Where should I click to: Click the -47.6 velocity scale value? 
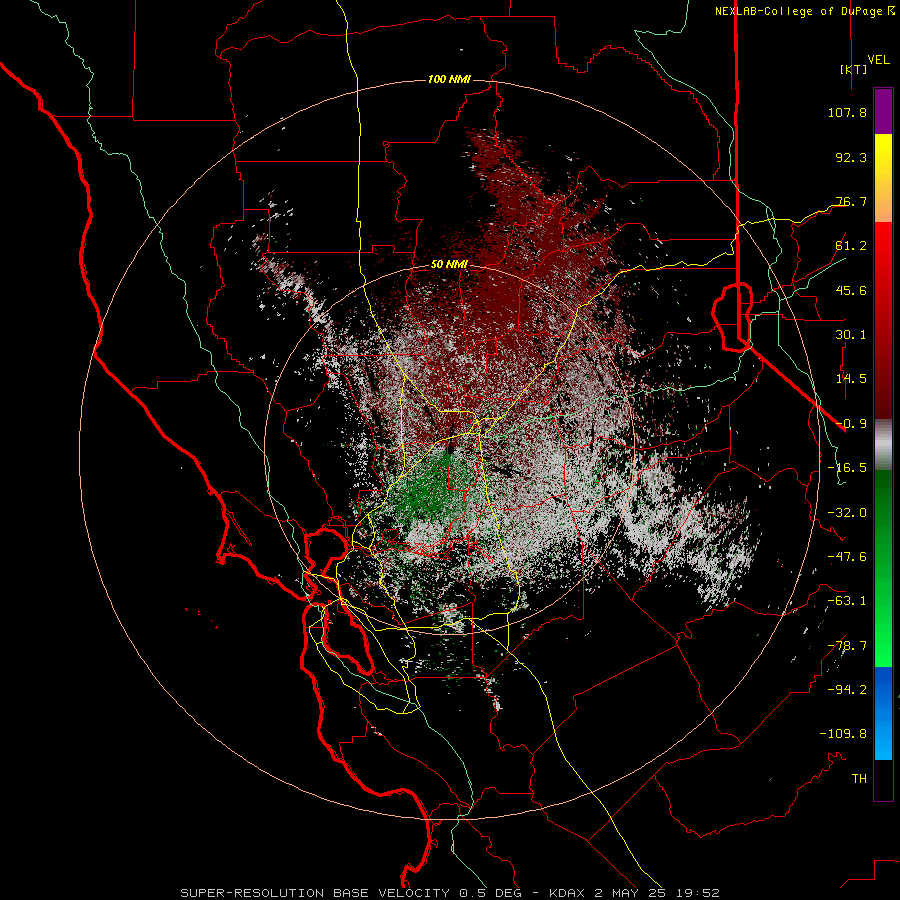[847, 557]
